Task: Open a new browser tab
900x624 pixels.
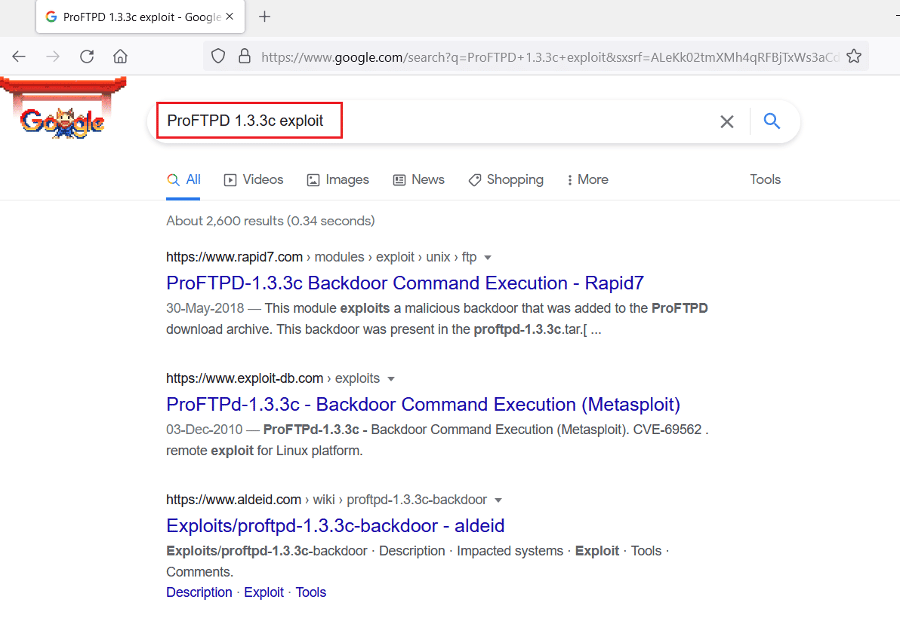Action: (265, 17)
